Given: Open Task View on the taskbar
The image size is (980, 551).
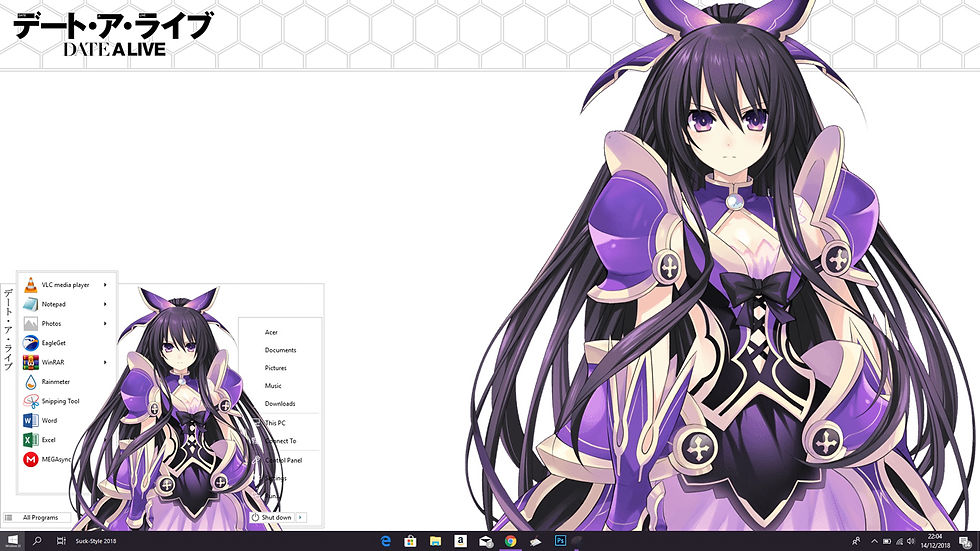Looking at the screenshot, I should pyautogui.click(x=61, y=541).
